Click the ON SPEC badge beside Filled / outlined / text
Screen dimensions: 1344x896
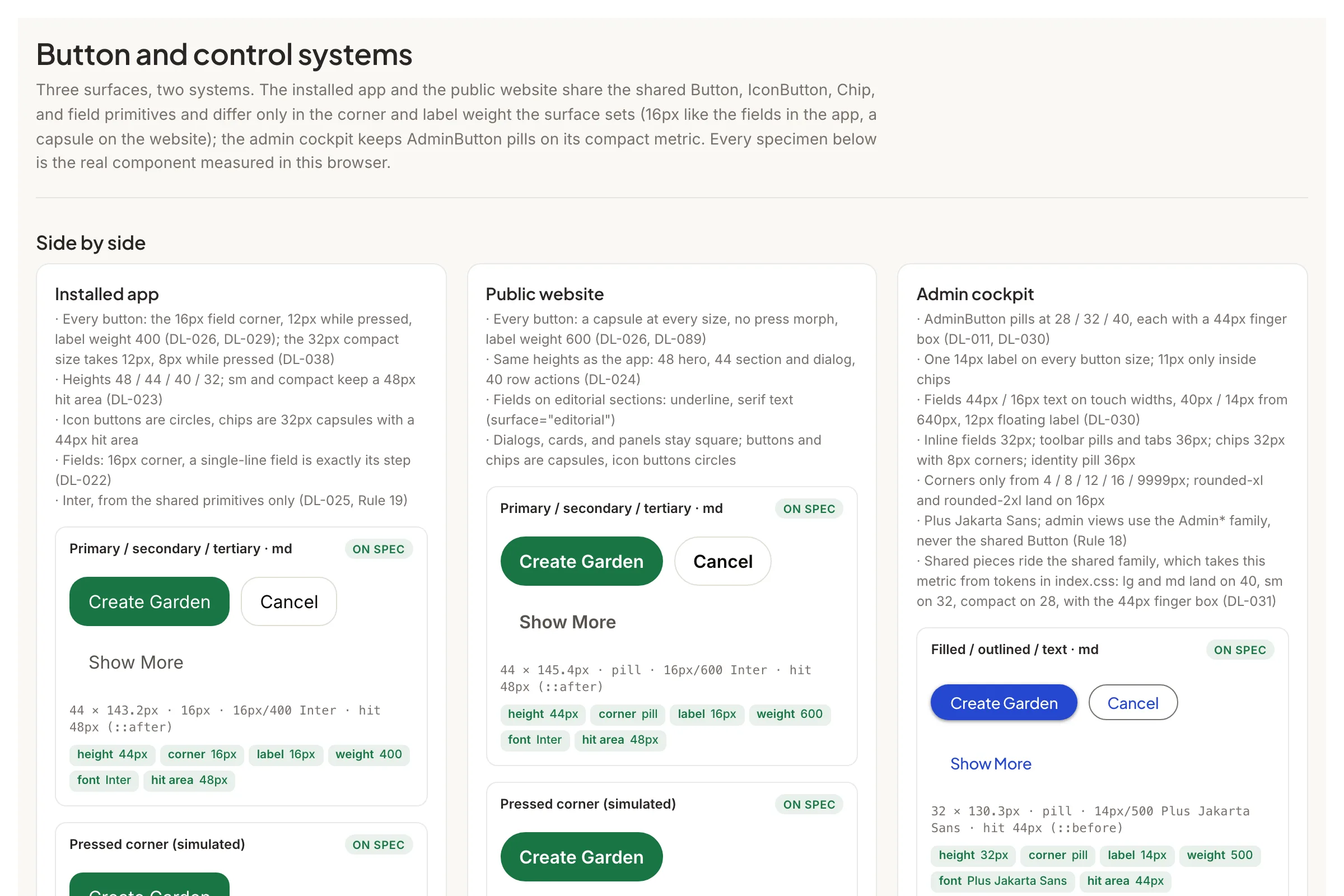coord(1239,650)
